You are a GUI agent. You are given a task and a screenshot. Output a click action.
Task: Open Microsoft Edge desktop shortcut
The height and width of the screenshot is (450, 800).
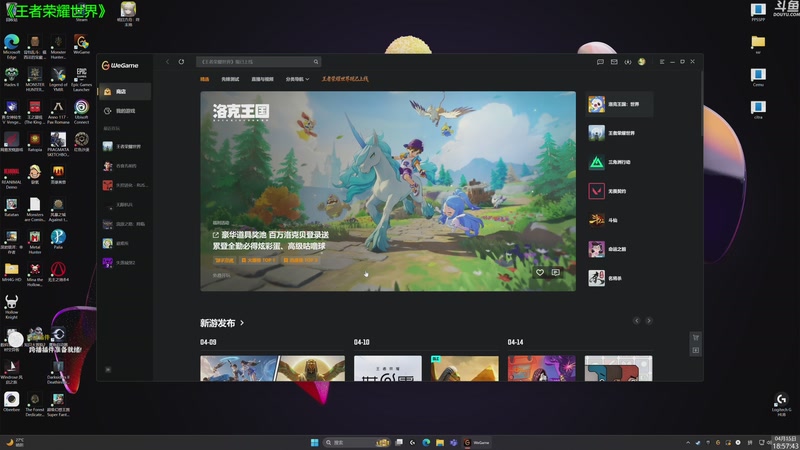pyautogui.click(x=11, y=46)
